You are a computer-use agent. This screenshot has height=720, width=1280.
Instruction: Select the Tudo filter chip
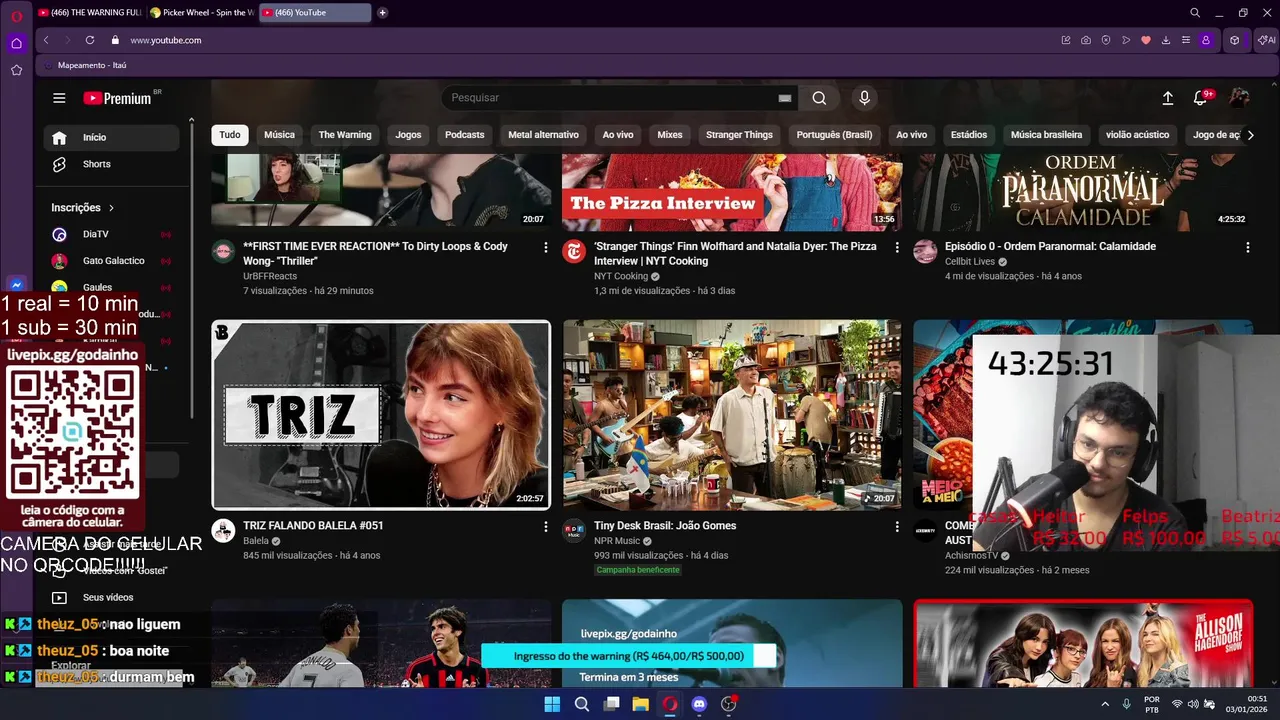tap(230, 135)
